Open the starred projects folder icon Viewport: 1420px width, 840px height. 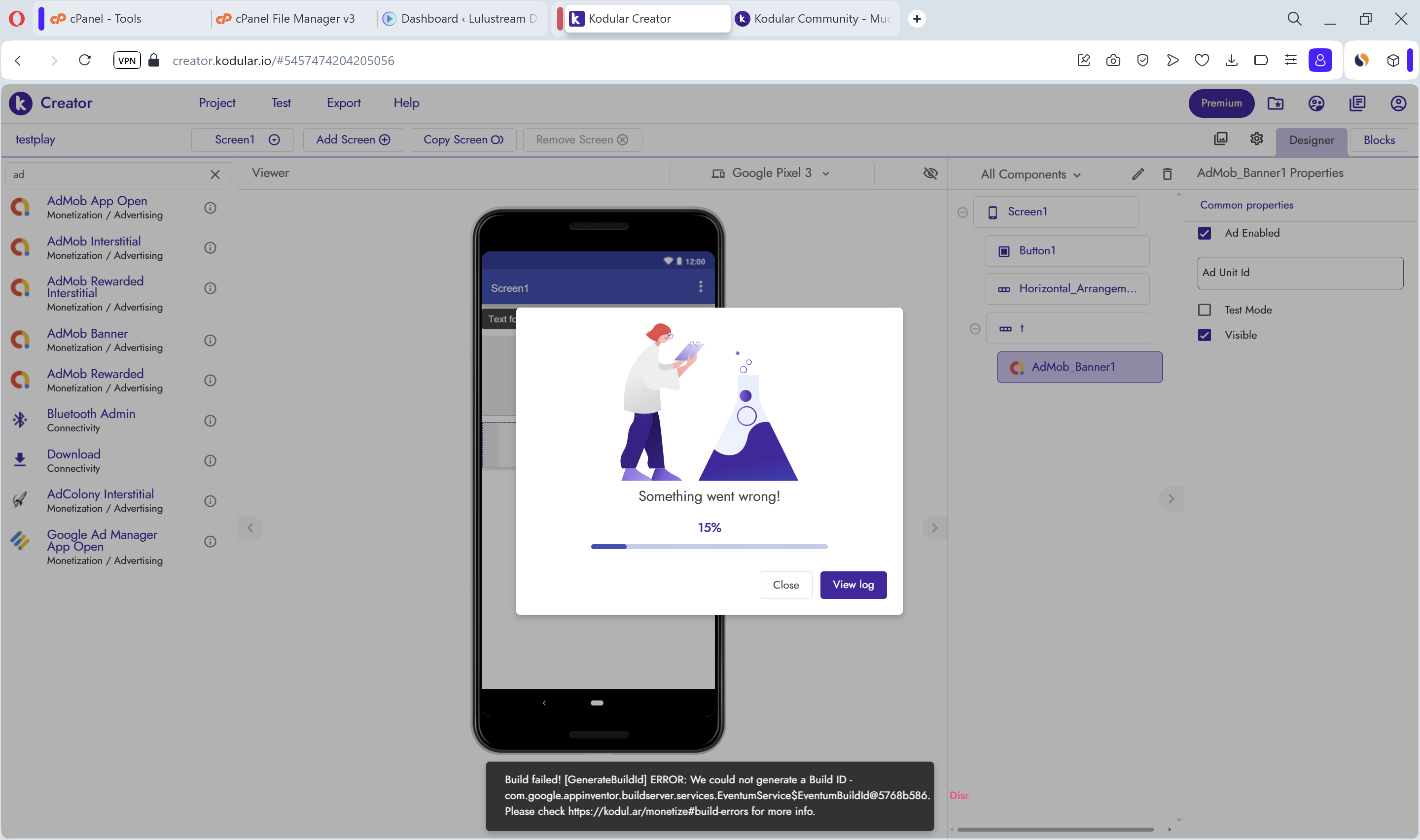tap(1275, 103)
